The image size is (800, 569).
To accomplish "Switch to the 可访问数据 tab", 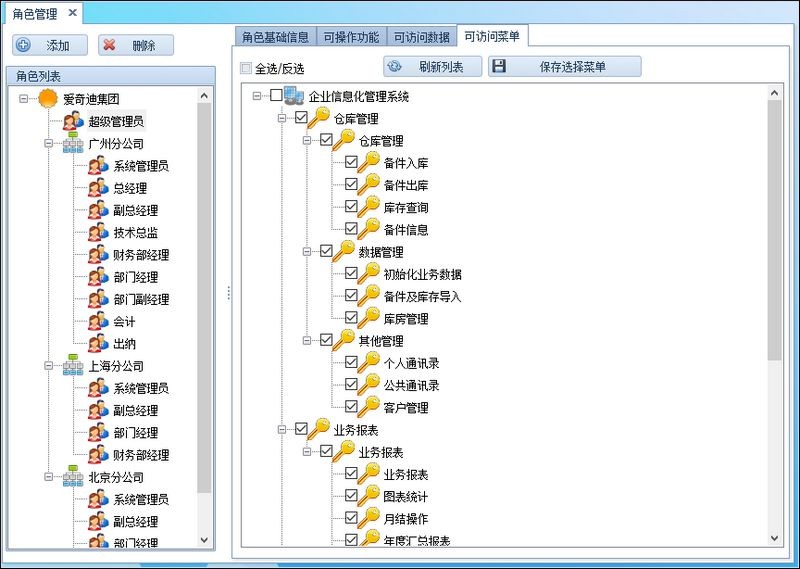I will 422,37.
